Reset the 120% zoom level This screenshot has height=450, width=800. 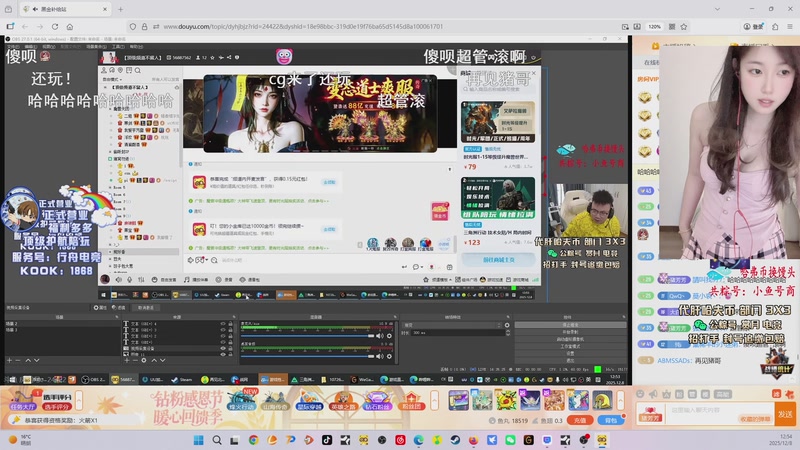pyautogui.click(x=655, y=27)
